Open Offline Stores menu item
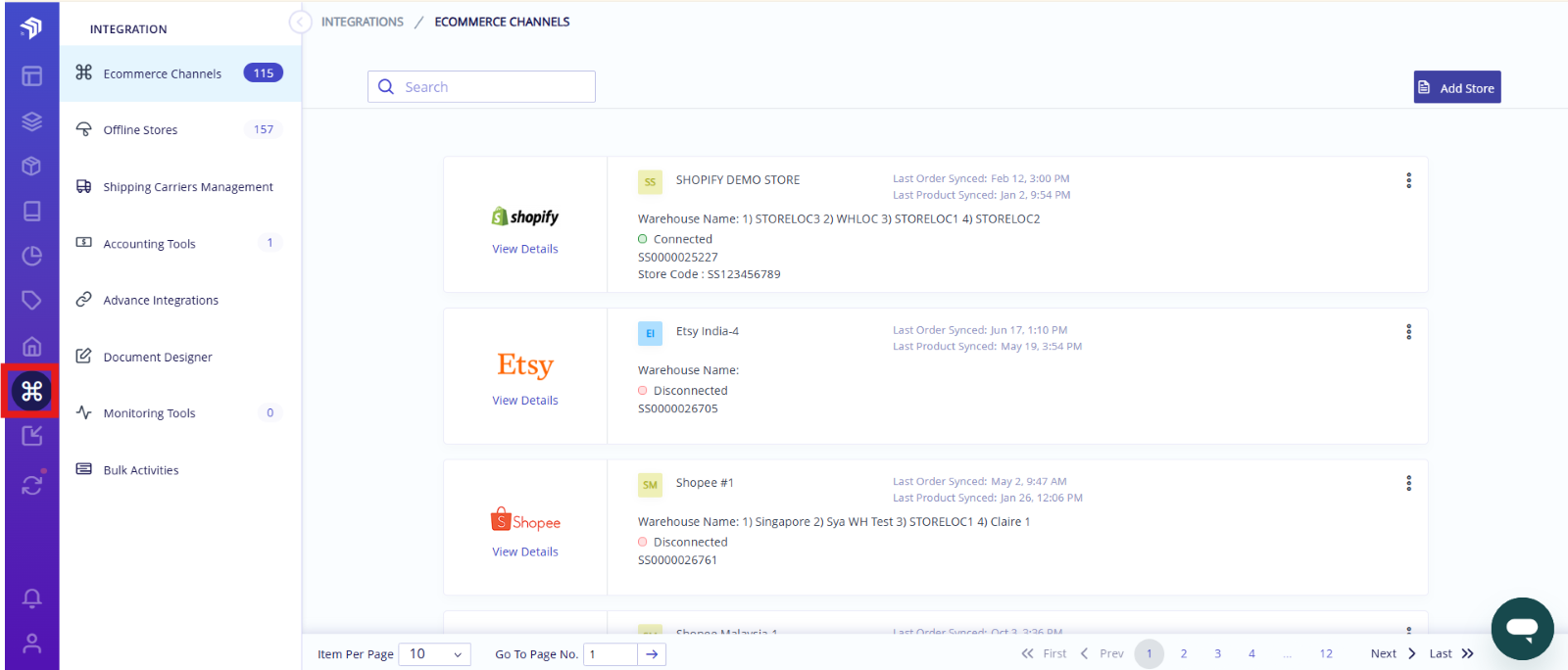The image size is (1568, 670). [x=180, y=129]
